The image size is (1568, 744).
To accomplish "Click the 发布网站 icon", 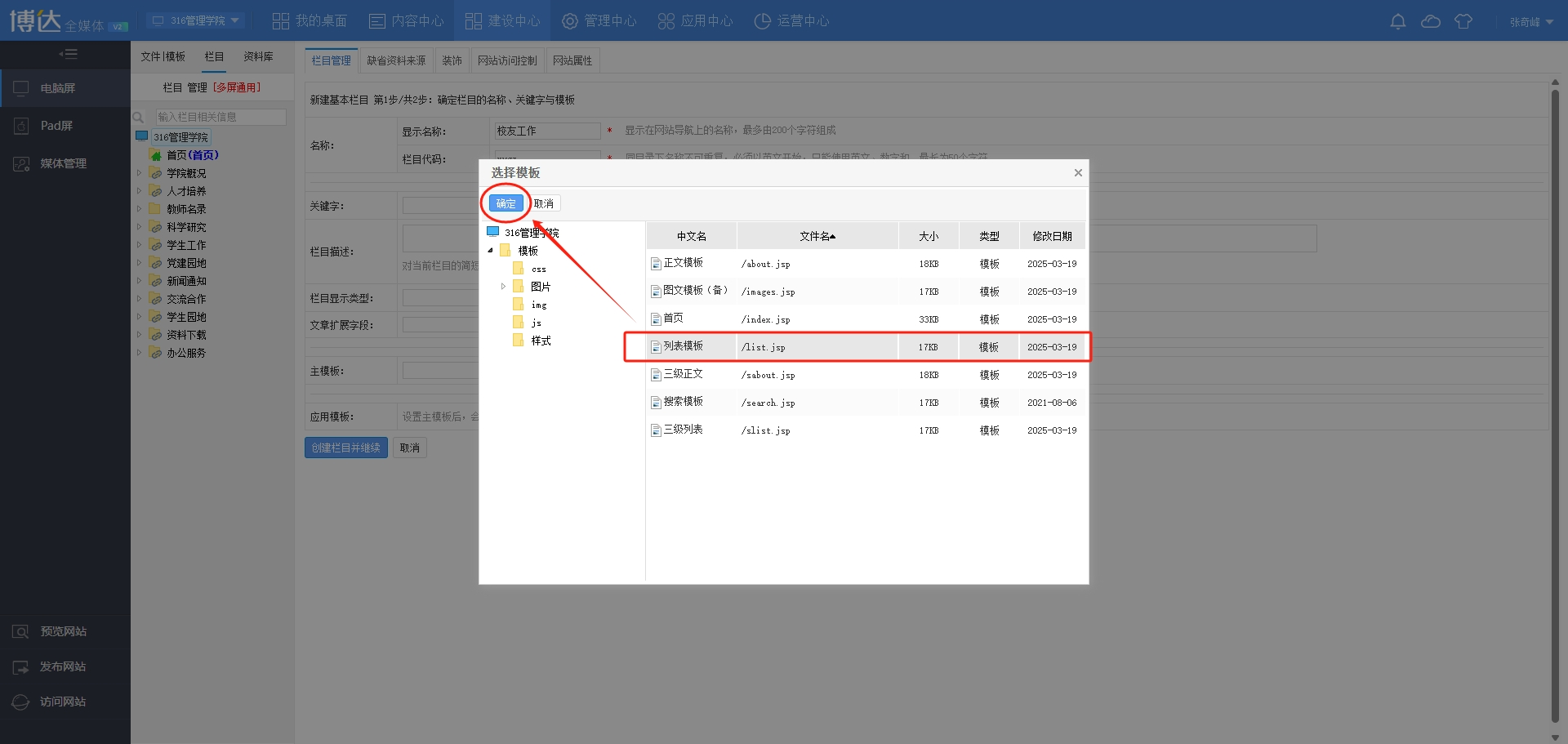I will coord(20,666).
